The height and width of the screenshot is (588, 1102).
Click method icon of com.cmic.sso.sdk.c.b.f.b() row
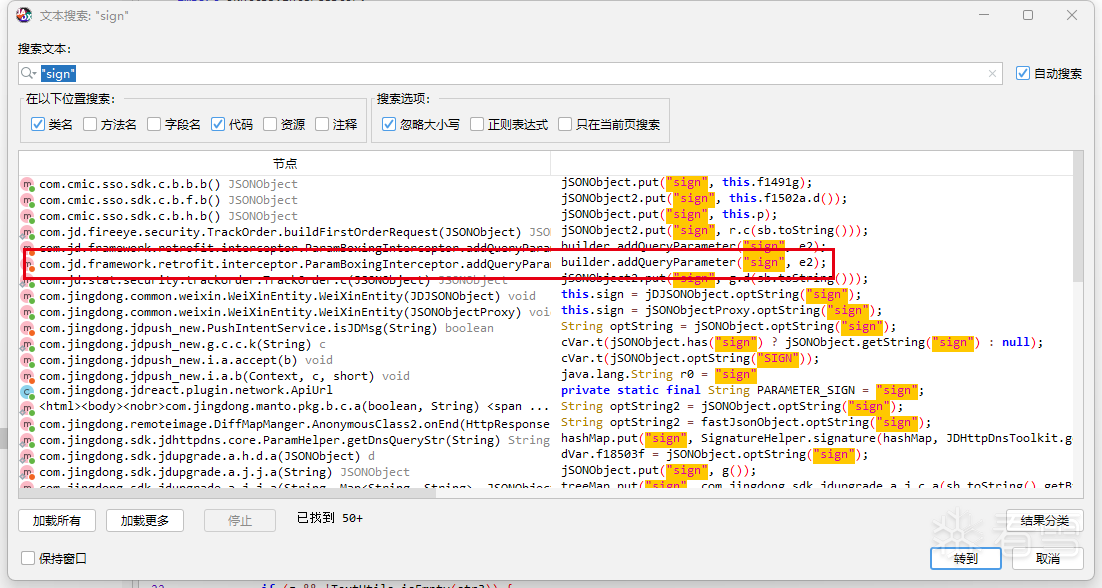point(27,200)
